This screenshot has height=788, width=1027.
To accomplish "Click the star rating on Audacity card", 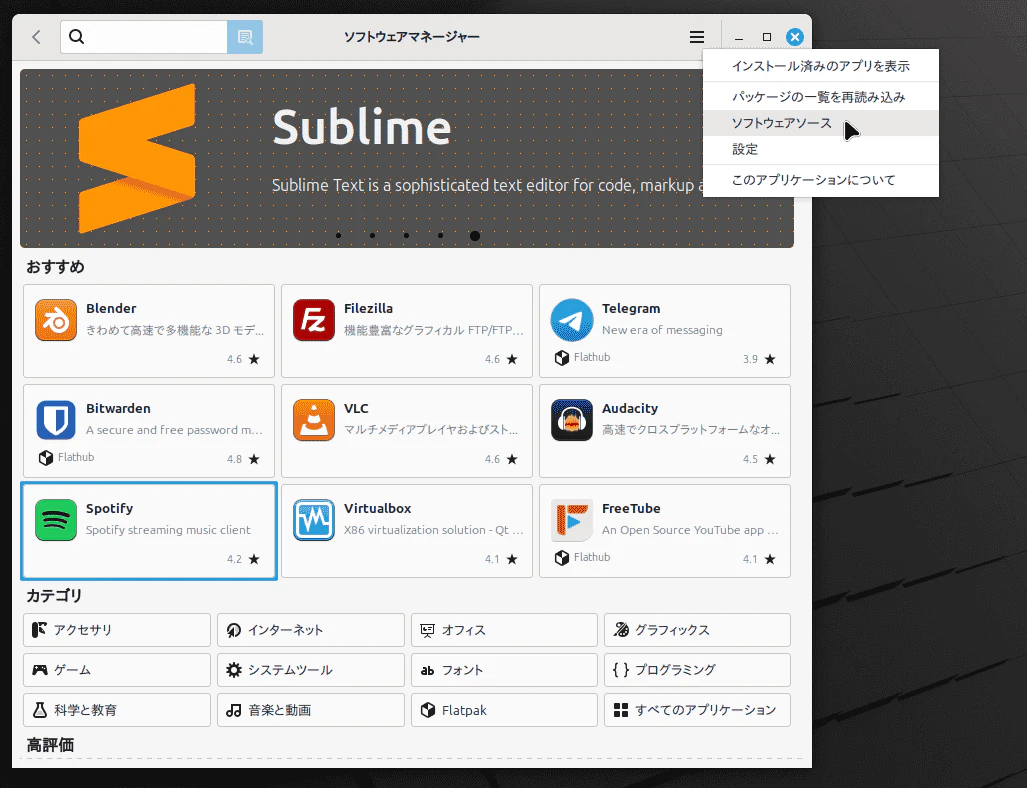I will coord(760,459).
